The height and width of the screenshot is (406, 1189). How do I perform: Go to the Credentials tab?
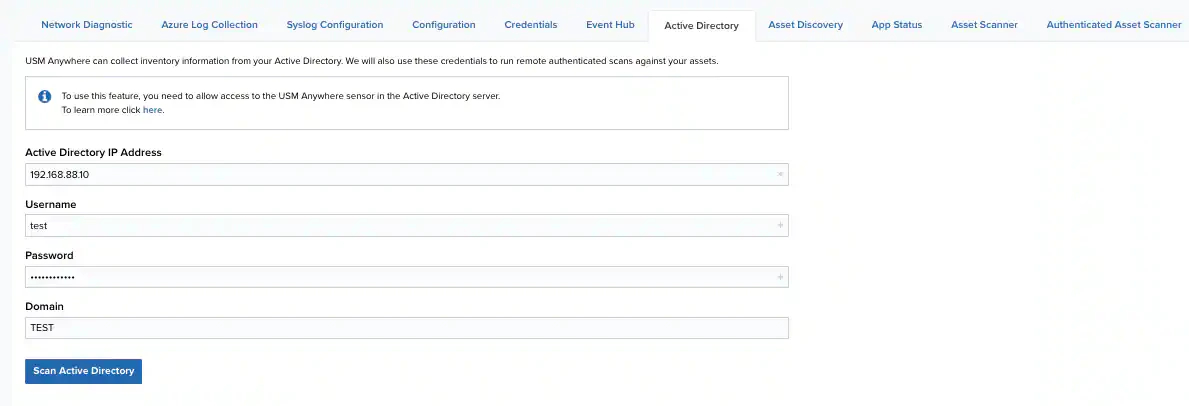point(531,24)
